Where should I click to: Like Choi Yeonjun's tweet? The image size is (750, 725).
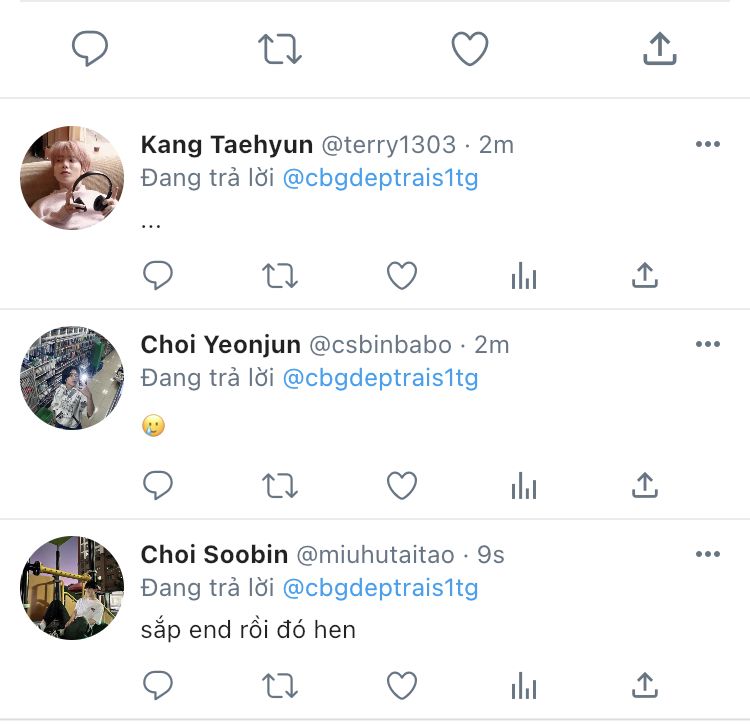tap(402, 485)
